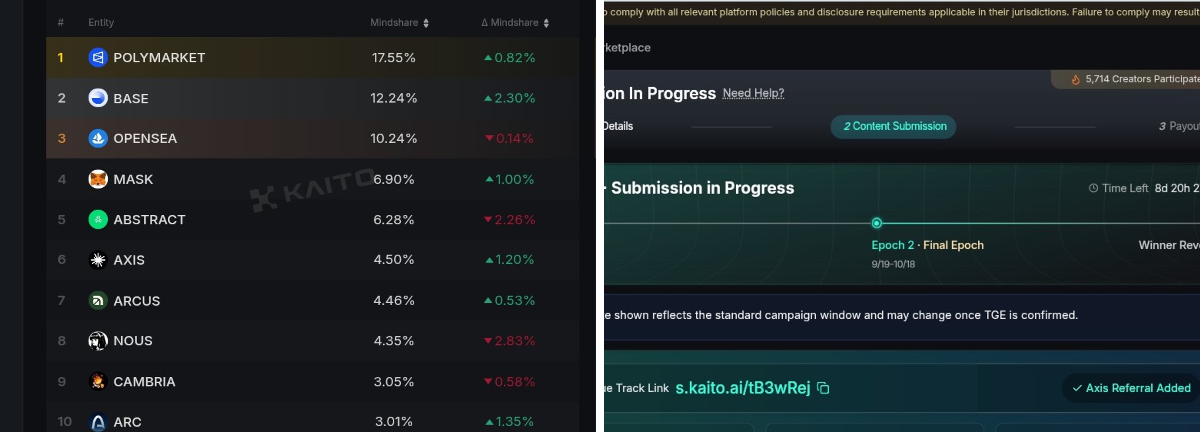Select the Details step tab
Image resolution: width=1200 pixels, height=432 pixels.
click(x=617, y=126)
